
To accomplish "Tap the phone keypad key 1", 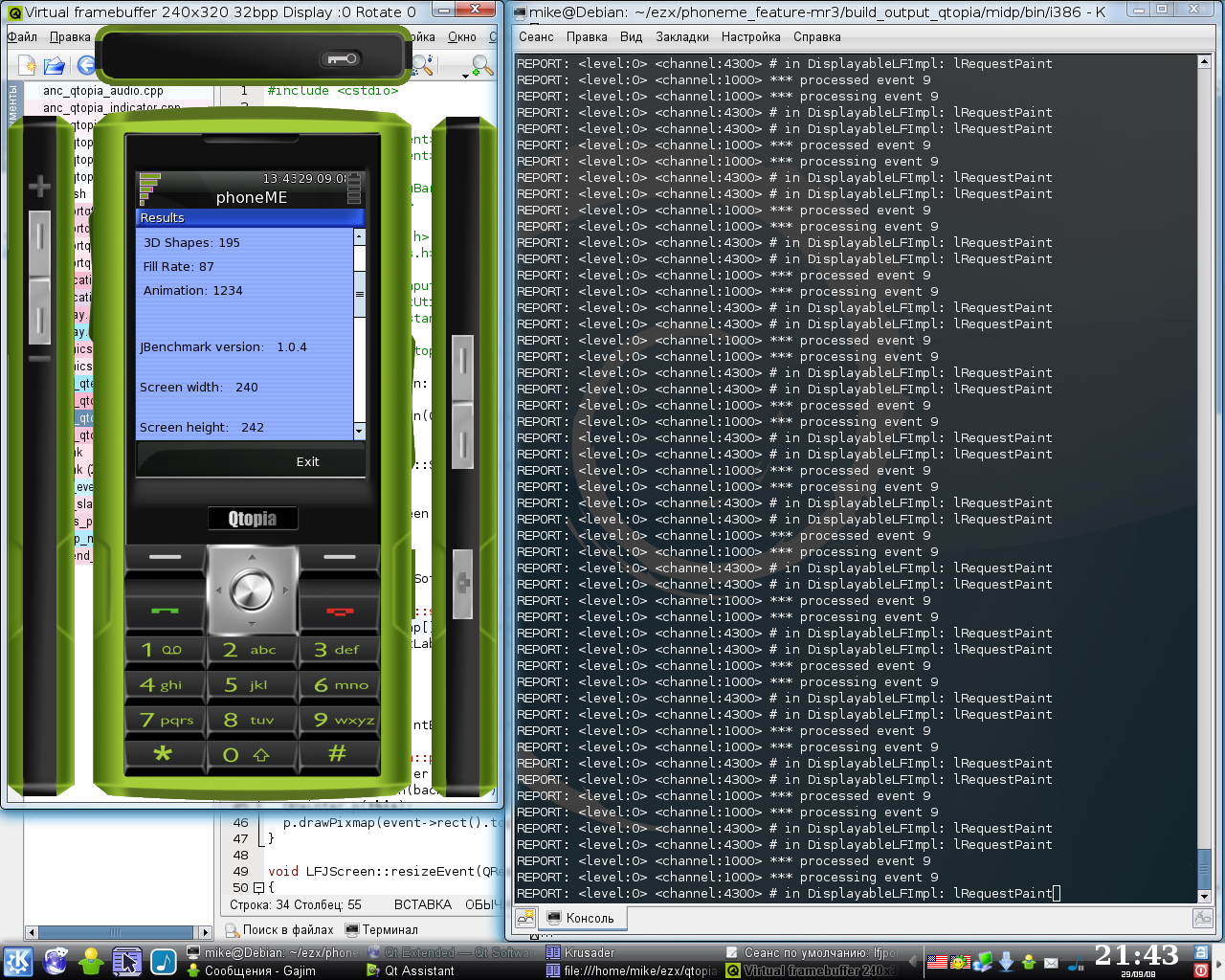I will click(165, 650).
